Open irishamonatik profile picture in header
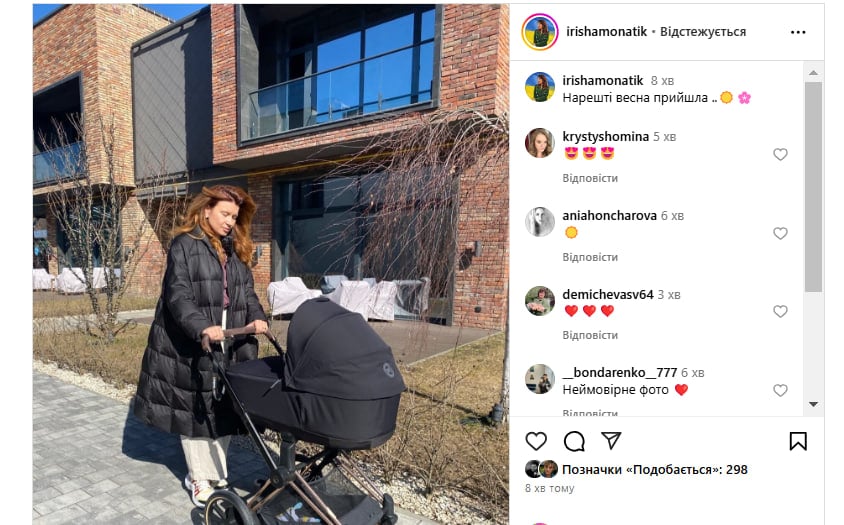 (540, 32)
